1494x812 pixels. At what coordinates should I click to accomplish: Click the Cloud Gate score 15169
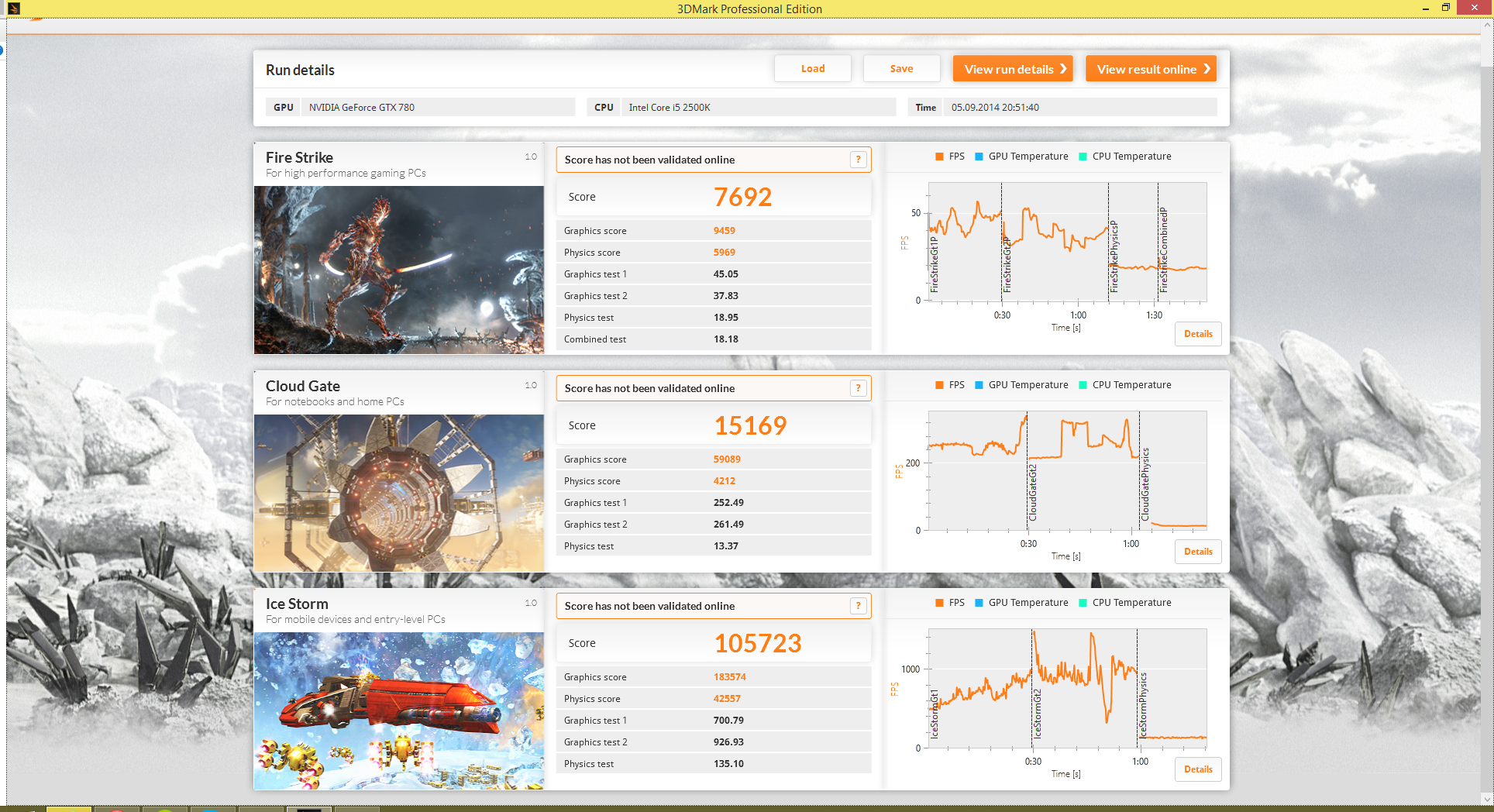click(x=750, y=425)
